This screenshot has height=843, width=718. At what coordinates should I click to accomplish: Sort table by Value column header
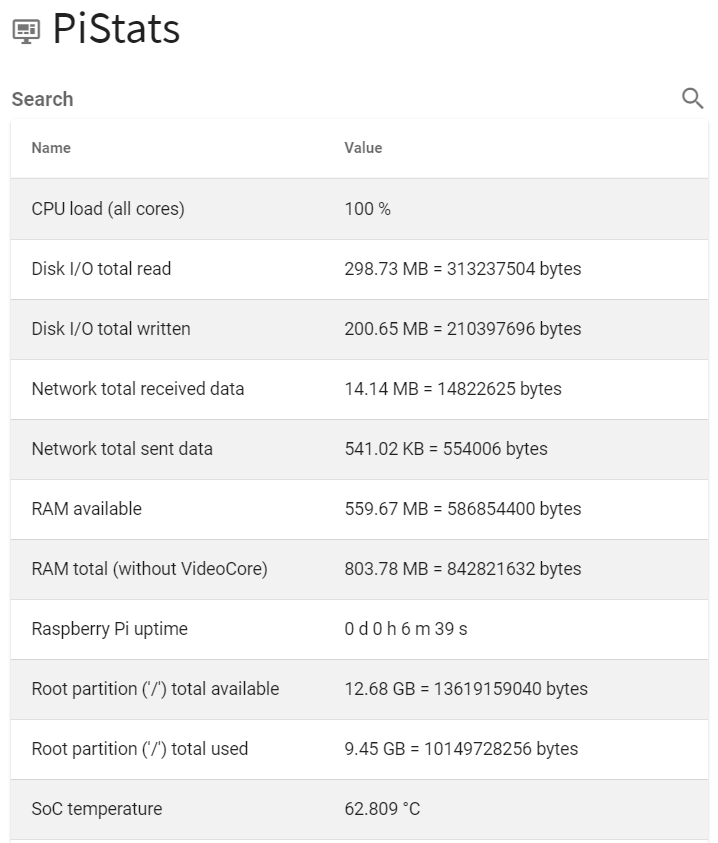click(363, 148)
